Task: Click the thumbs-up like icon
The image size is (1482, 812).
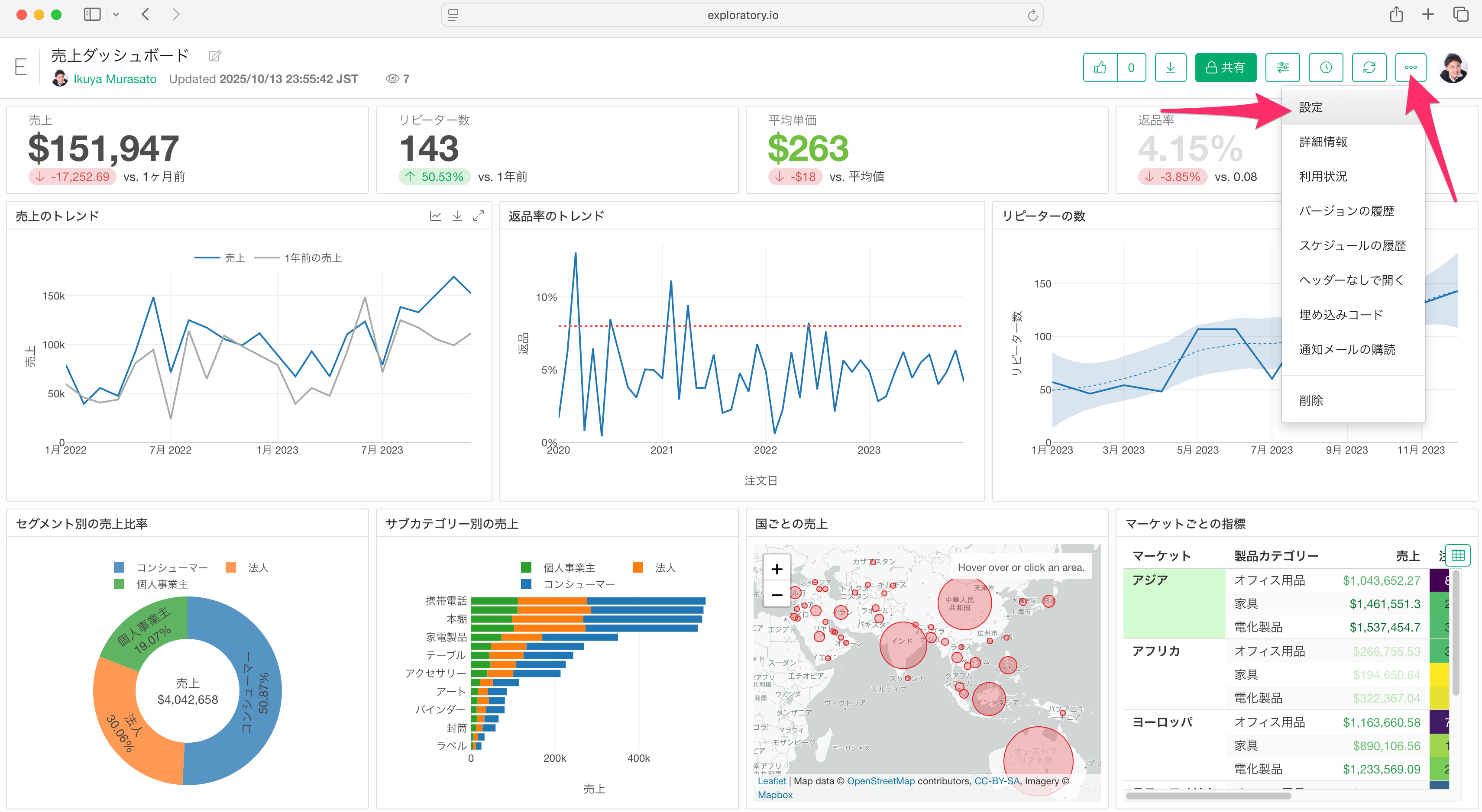Action: point(1100,68)
